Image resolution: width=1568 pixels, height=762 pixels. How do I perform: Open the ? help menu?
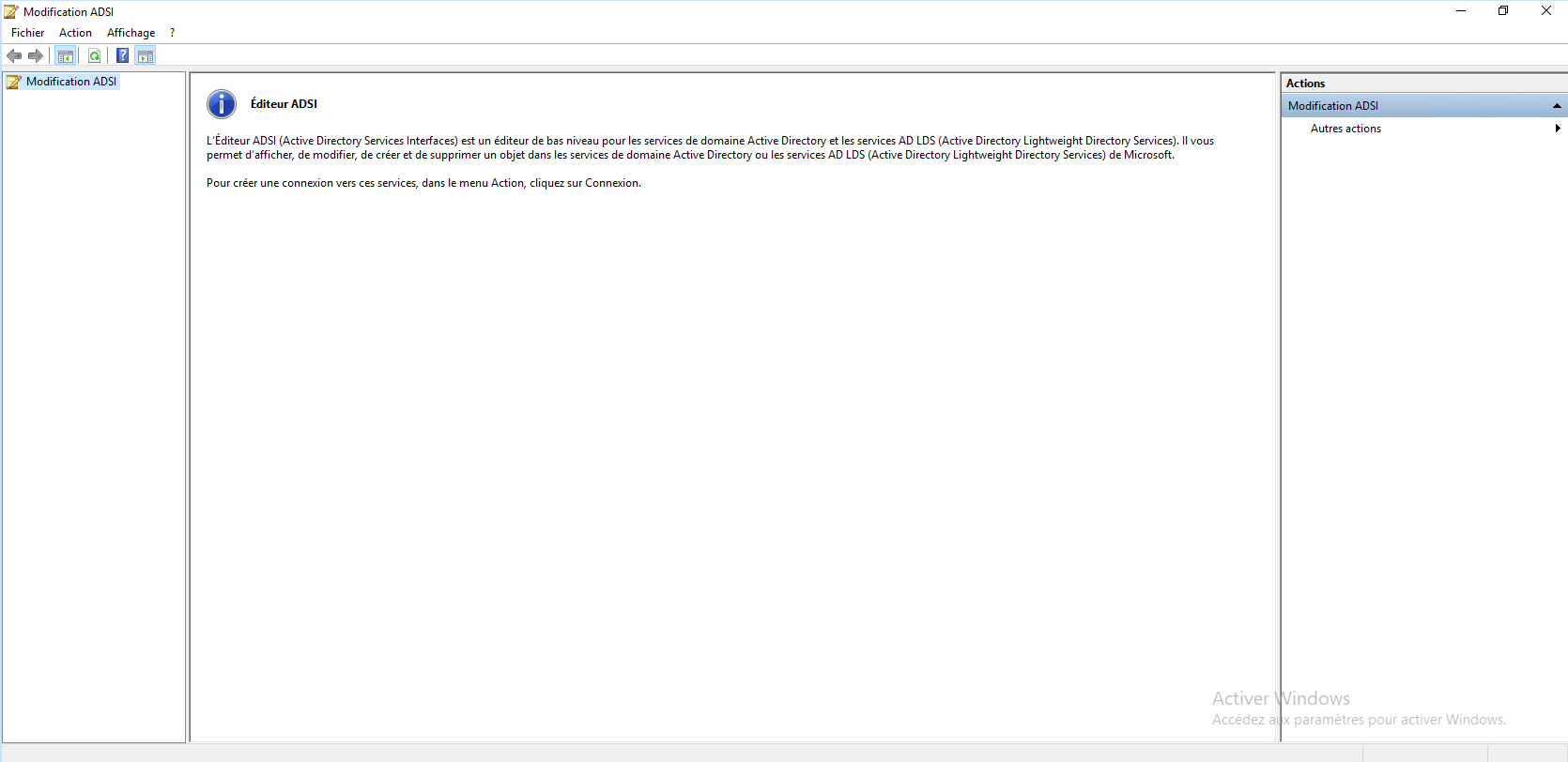point(172,33)
